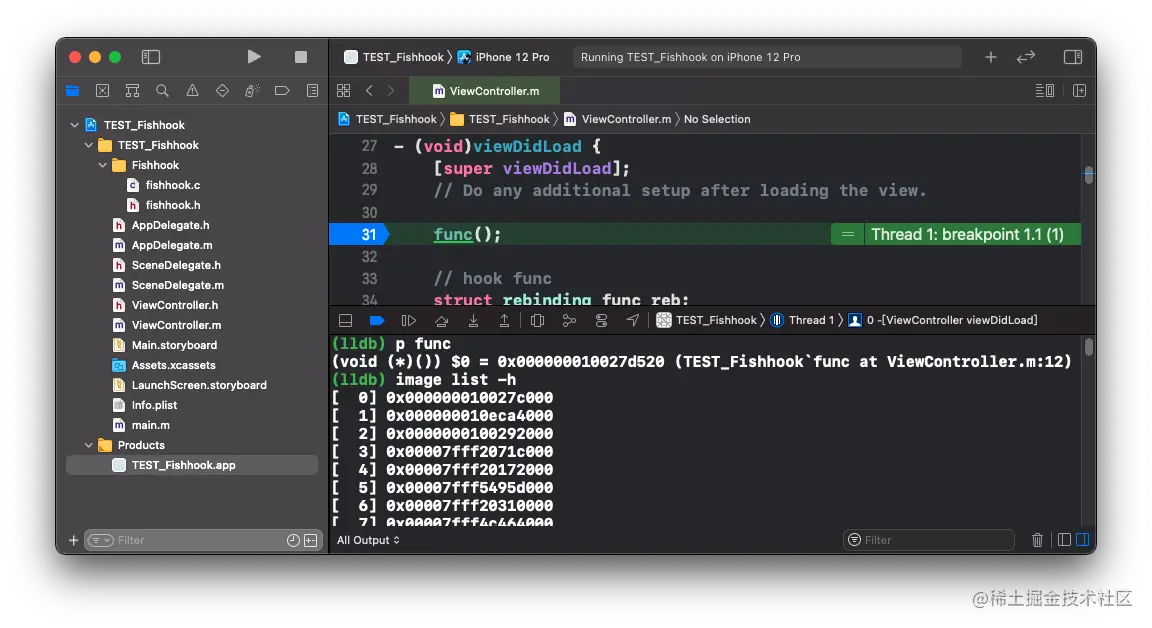The image size is (1152, 628).
Task: Open related items grid menu
Action: tap(343, 90)
